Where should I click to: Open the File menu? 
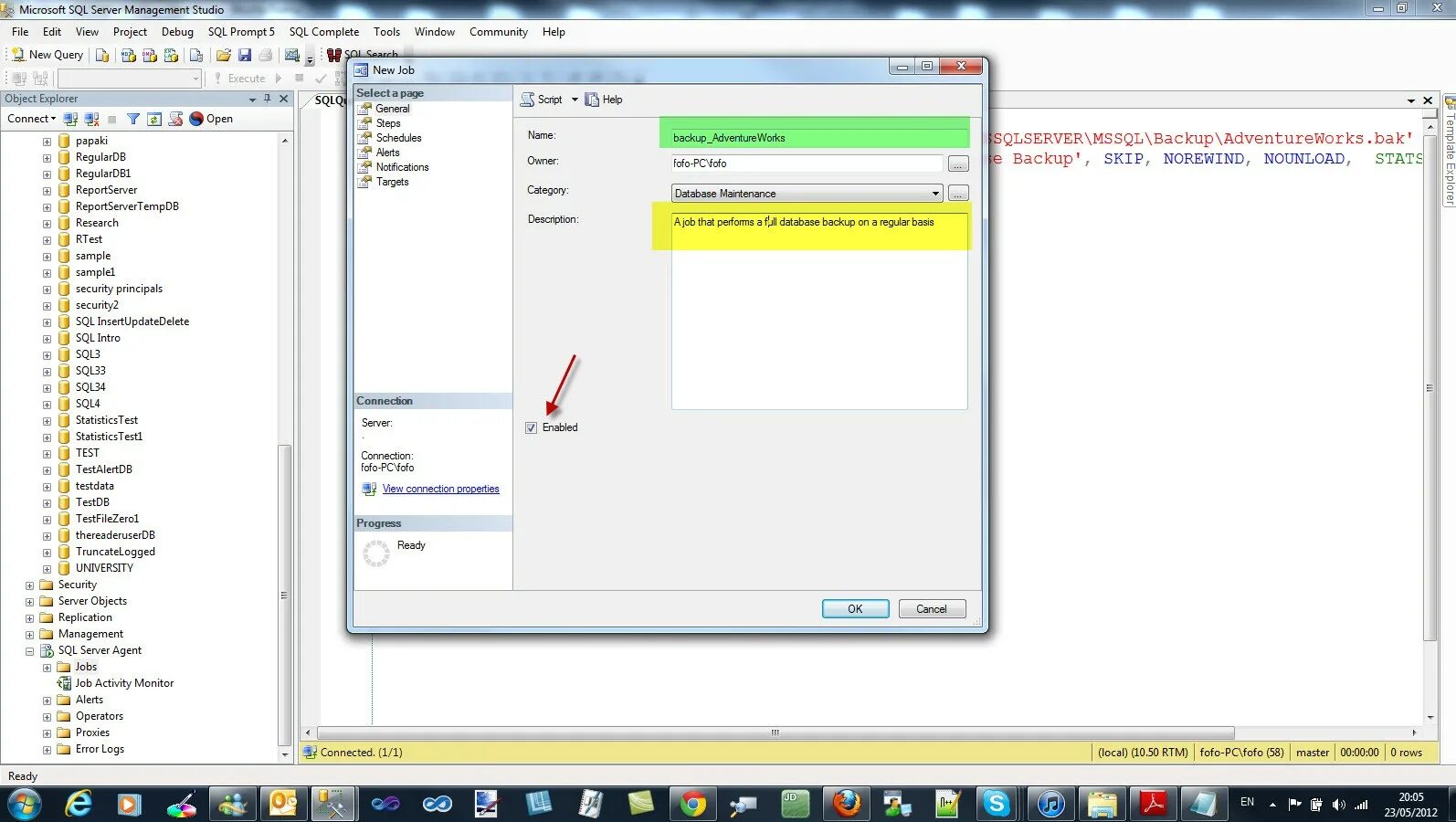(x=20, y=32)
